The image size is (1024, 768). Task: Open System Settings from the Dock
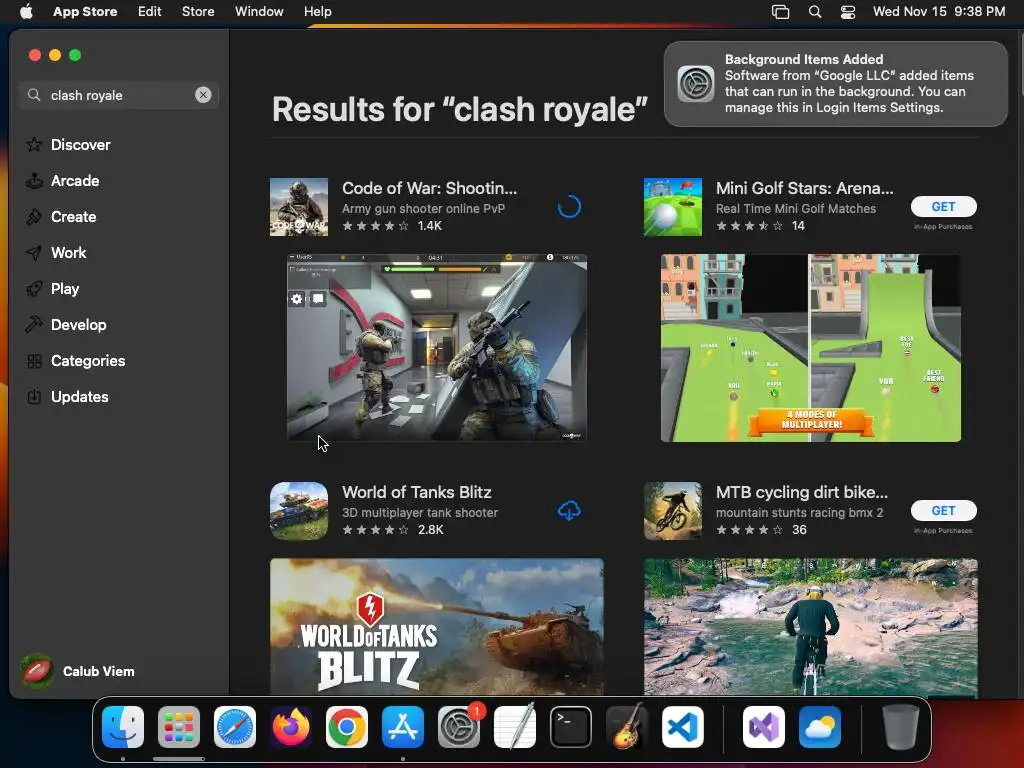[x=459, y=727]
